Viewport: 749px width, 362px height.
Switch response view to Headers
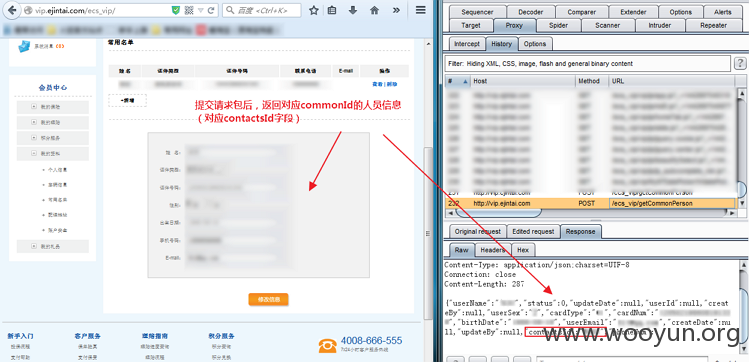tap(492, 250)
